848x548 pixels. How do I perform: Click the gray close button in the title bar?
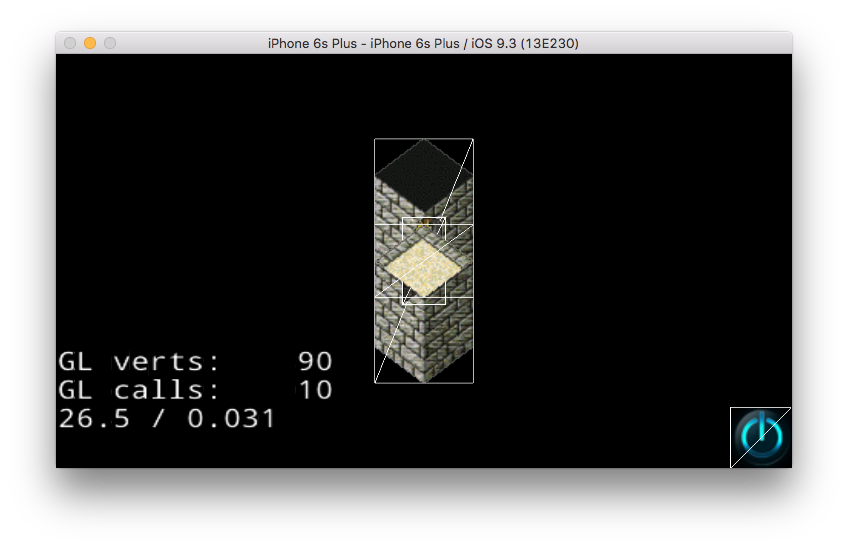70,43
